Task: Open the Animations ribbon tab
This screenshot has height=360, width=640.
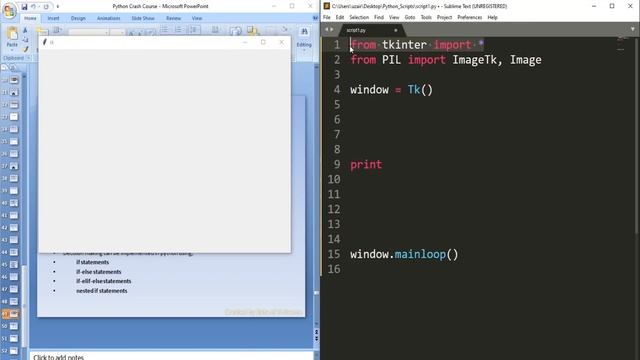Action: (108, 18)
